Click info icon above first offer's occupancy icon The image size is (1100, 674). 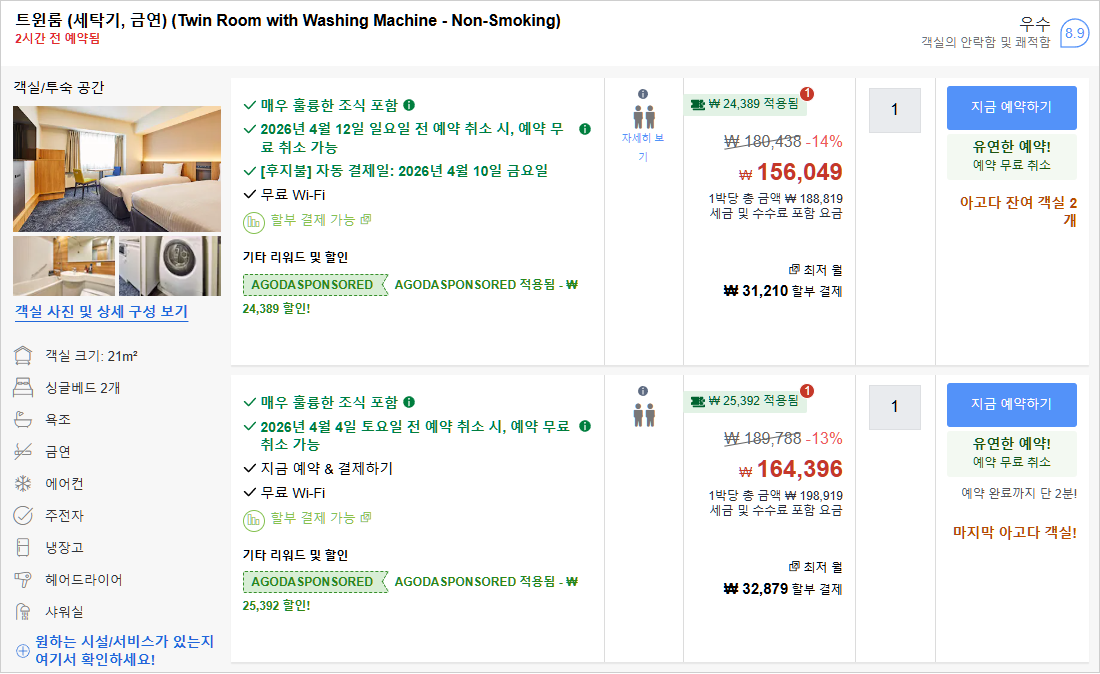pyautogui.click(x=643, y=94)
